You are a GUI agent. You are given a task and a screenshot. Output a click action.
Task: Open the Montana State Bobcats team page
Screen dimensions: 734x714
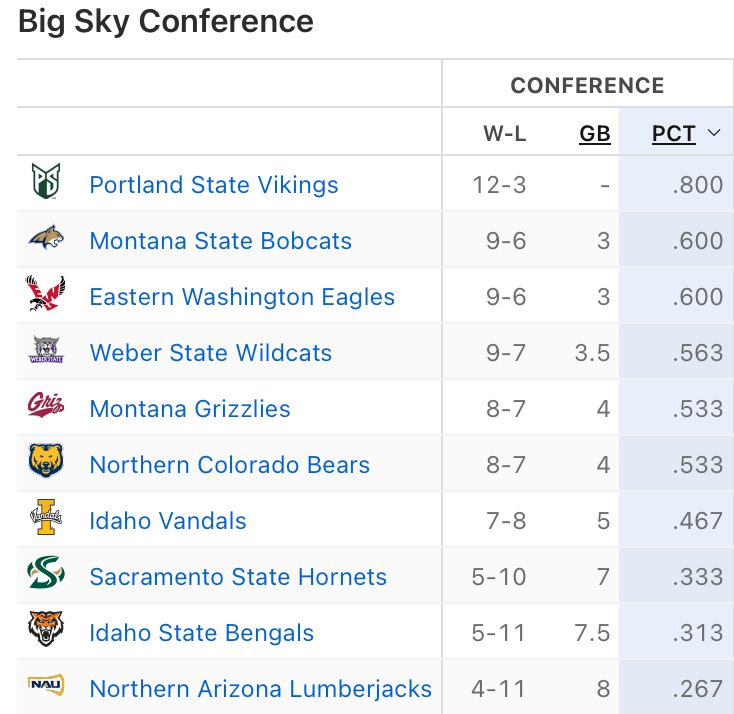pyautogui.click(x=221, y=241)
